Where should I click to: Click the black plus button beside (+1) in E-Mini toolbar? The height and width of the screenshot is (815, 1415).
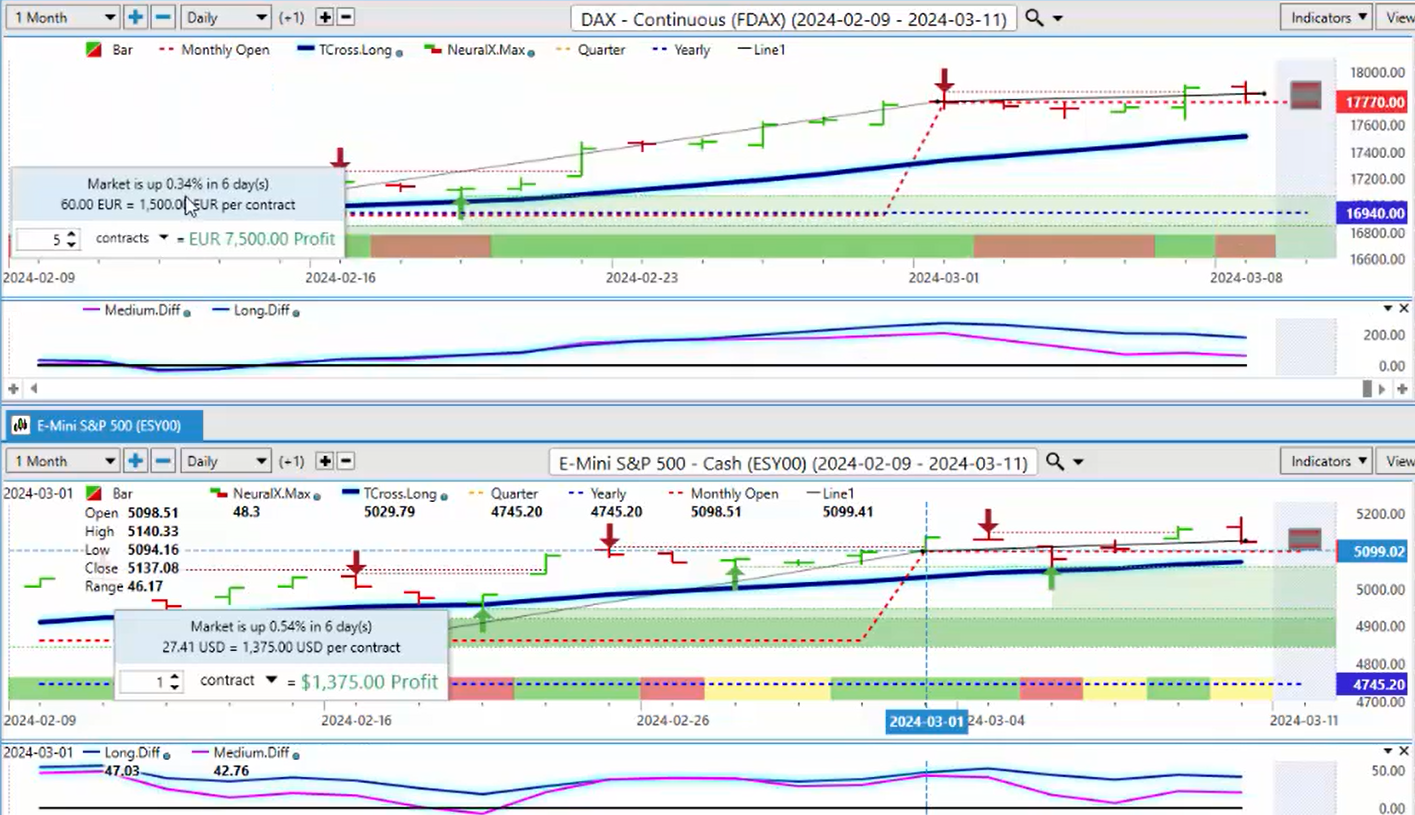(x=324, y=461)
